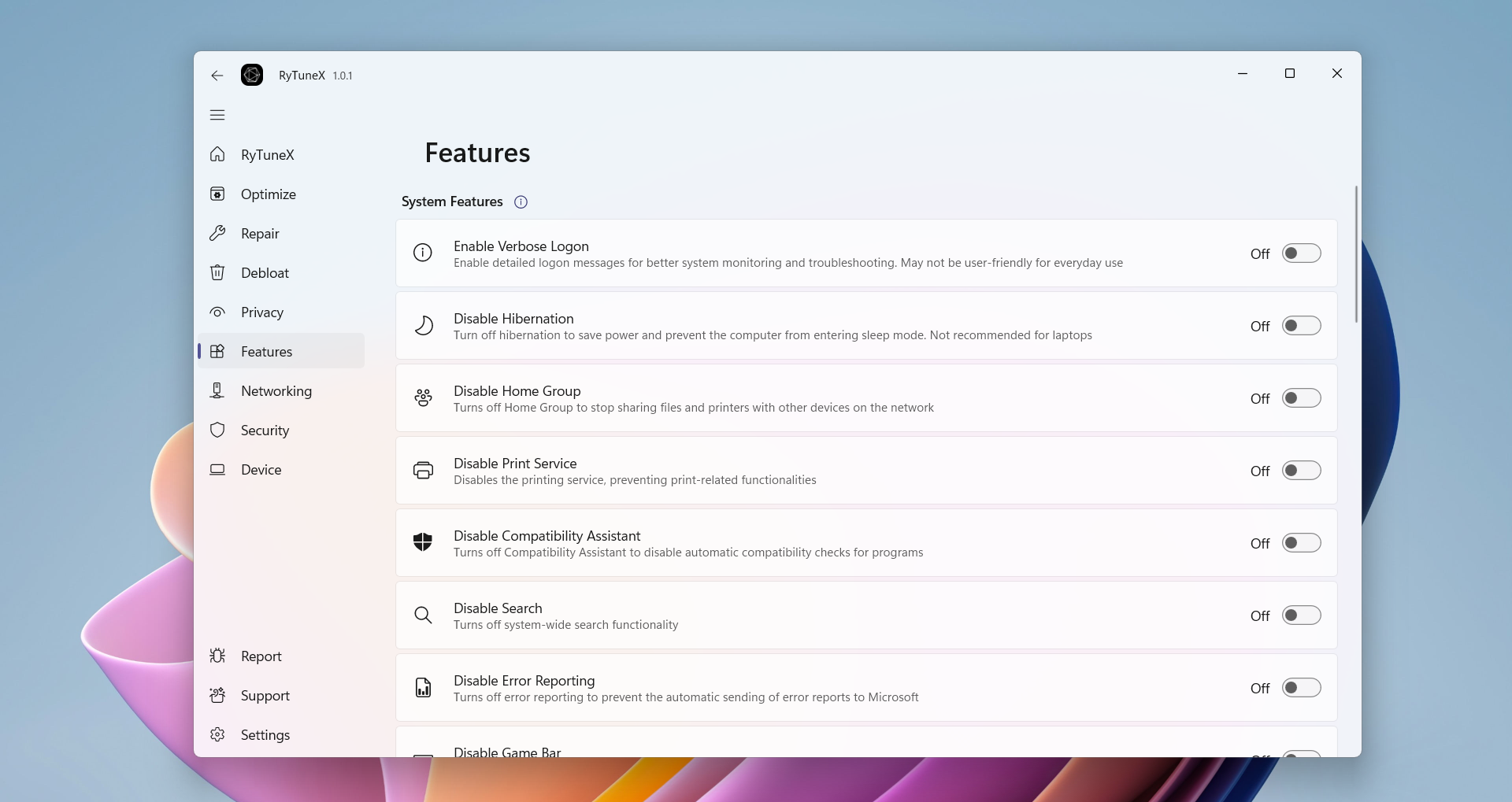The height and width of the screenshot is (802, 1512).
Task: Open the Repair page
Action: coord(260,234)
